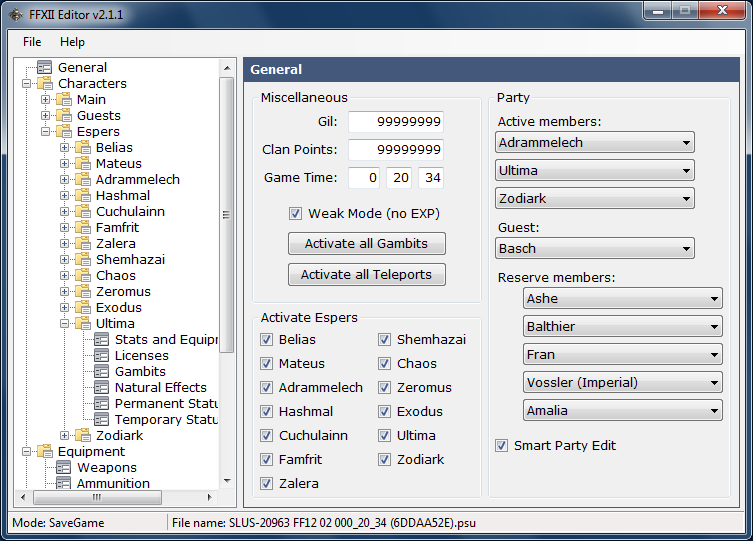Uncheck the Shemhazai esper checkbox
The width and height of the screenshot is (753, 541).
point(384,339)
